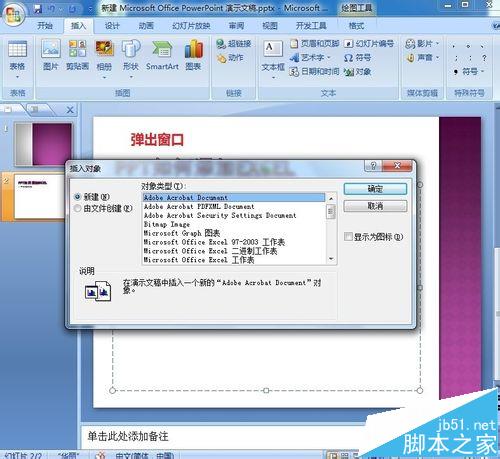The height and width of the screenshot is (459, 500).
Task: Close the insert object dialog
Action: (397, 165)
